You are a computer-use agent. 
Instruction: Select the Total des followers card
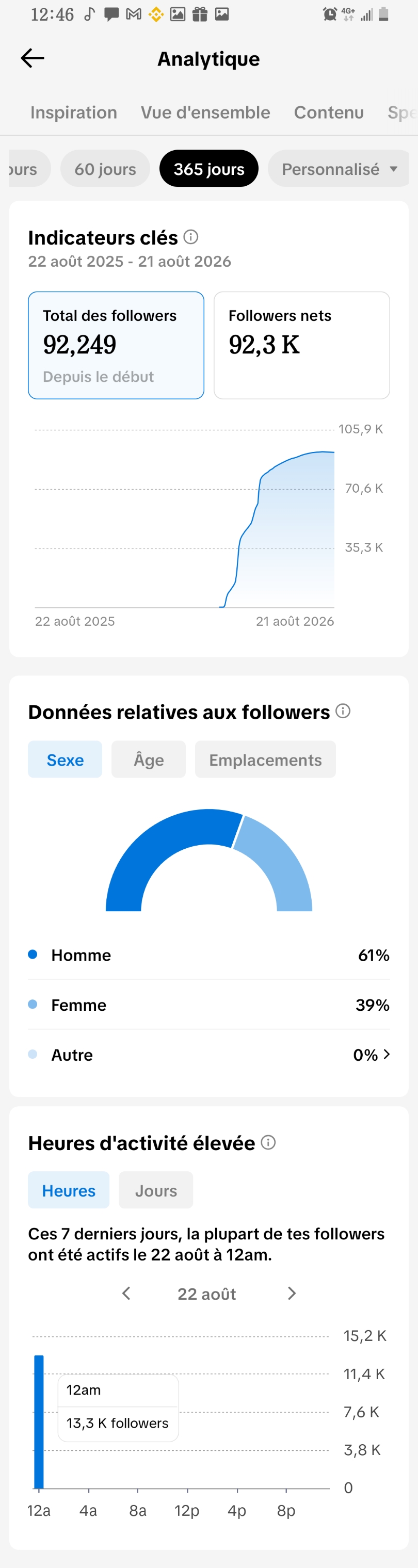[x=116, y=345]
